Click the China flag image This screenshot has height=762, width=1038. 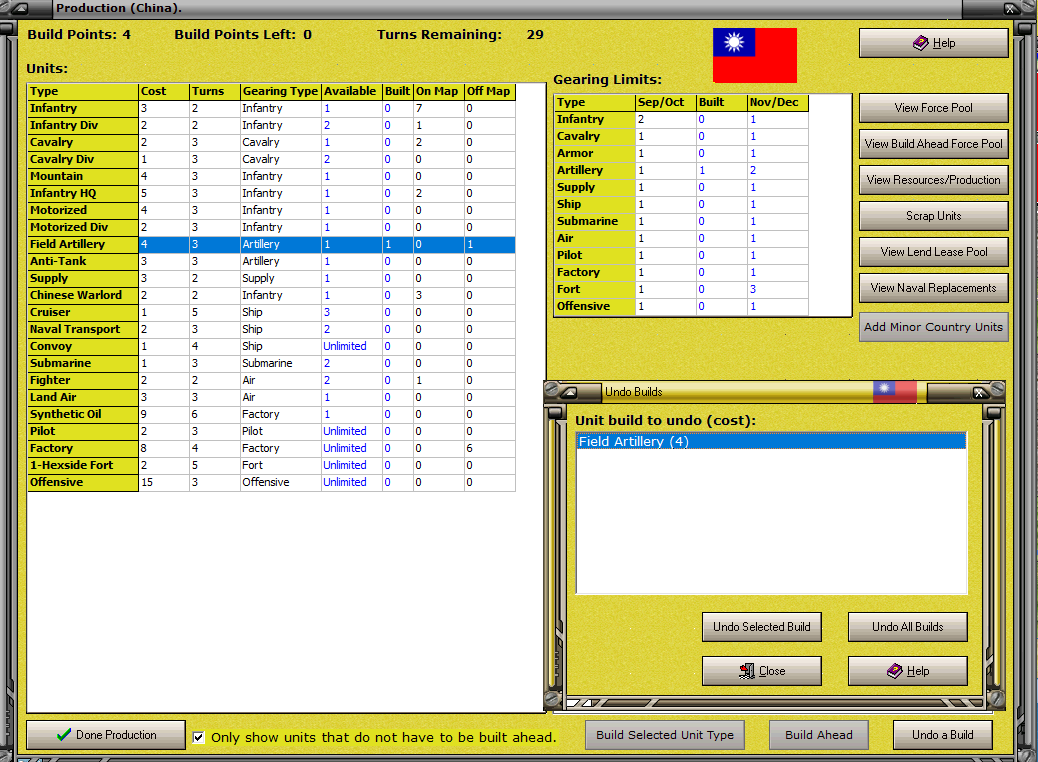coord(755,55)
